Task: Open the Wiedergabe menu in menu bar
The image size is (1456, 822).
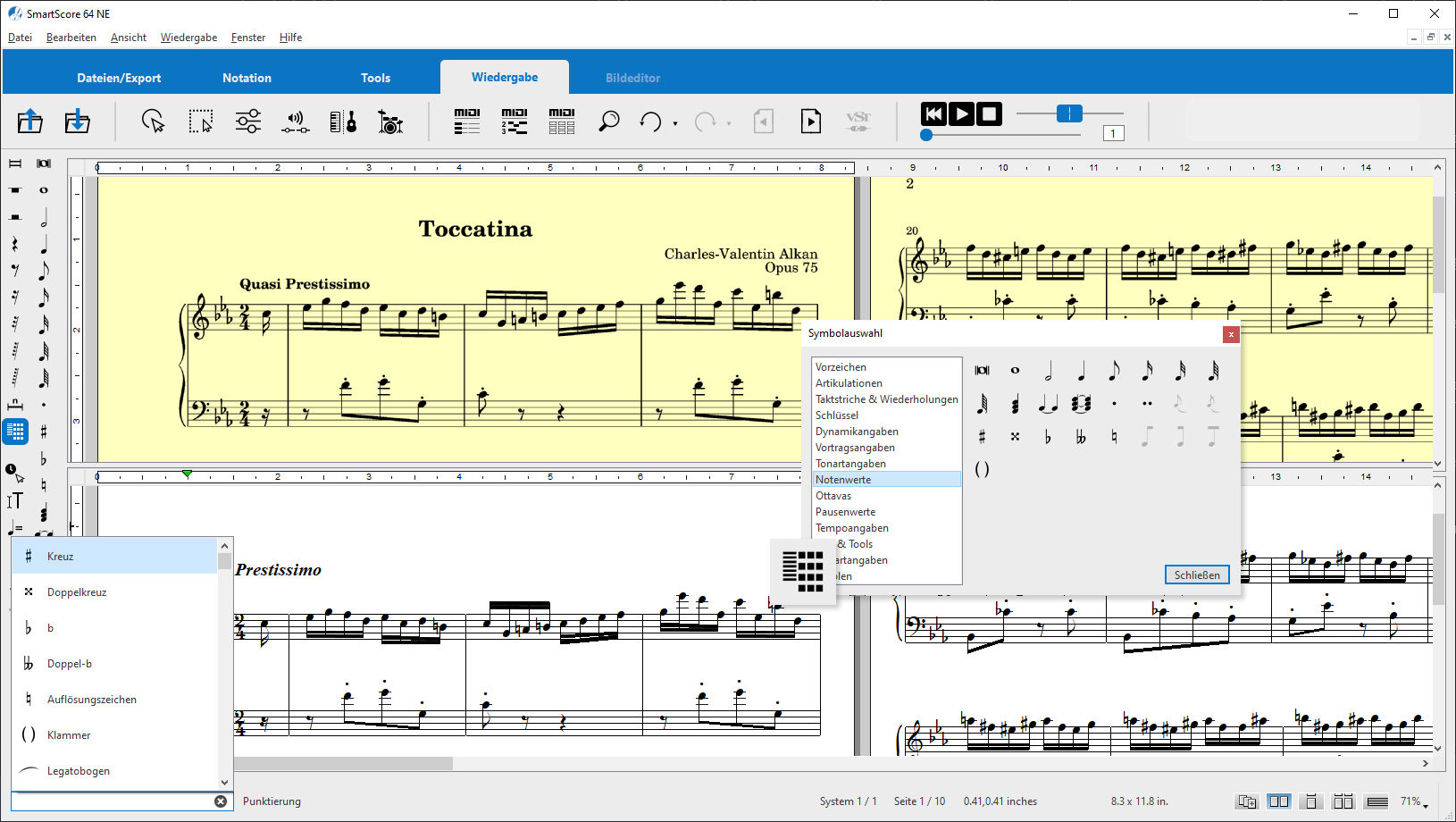Action: 188,38
